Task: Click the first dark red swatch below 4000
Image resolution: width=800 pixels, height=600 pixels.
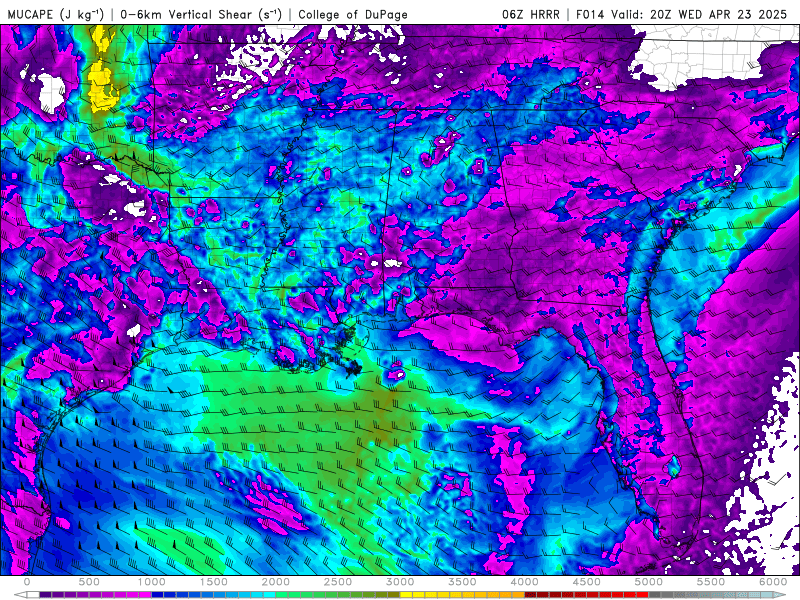Action: 531,594
